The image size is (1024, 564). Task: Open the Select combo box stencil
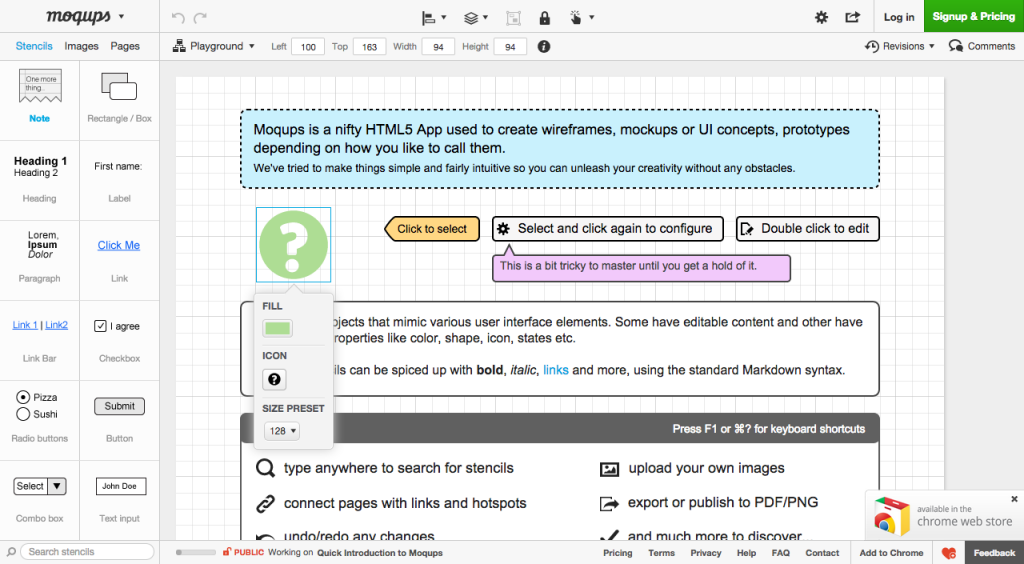pyautogui.click(x=40, y=486)
